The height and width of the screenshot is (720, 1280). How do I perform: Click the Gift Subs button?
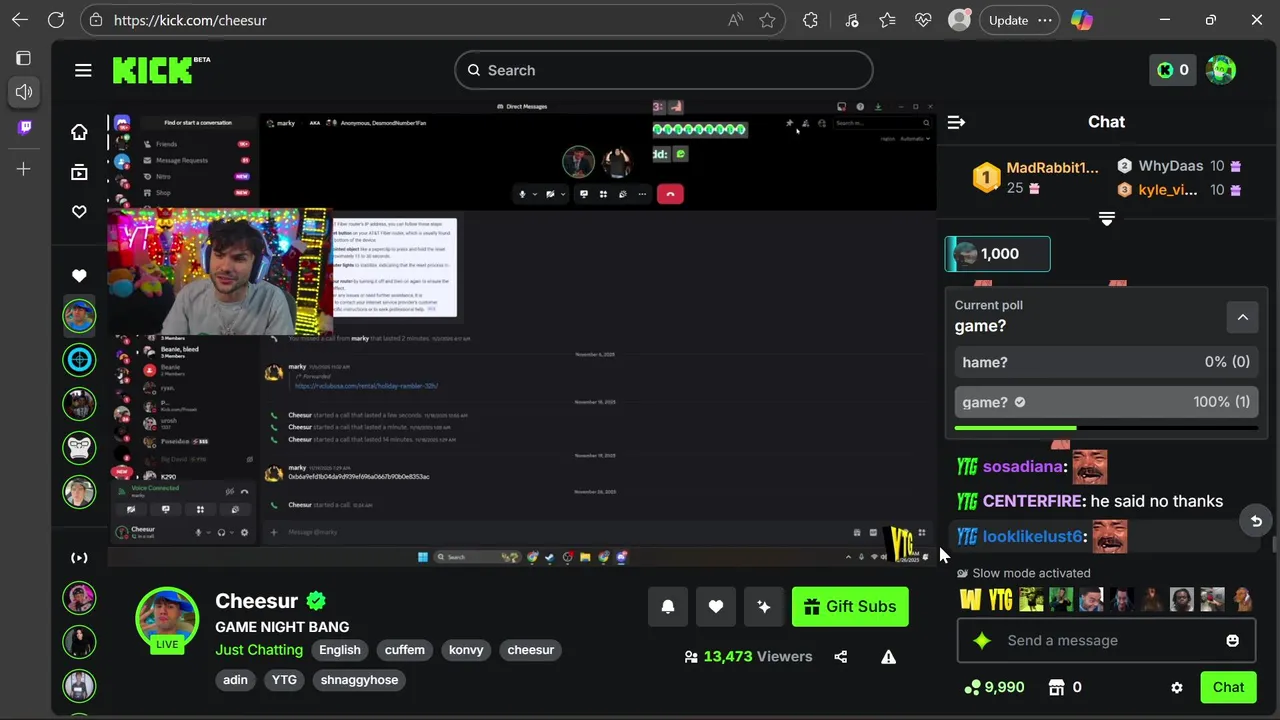[x=850, y=606]
